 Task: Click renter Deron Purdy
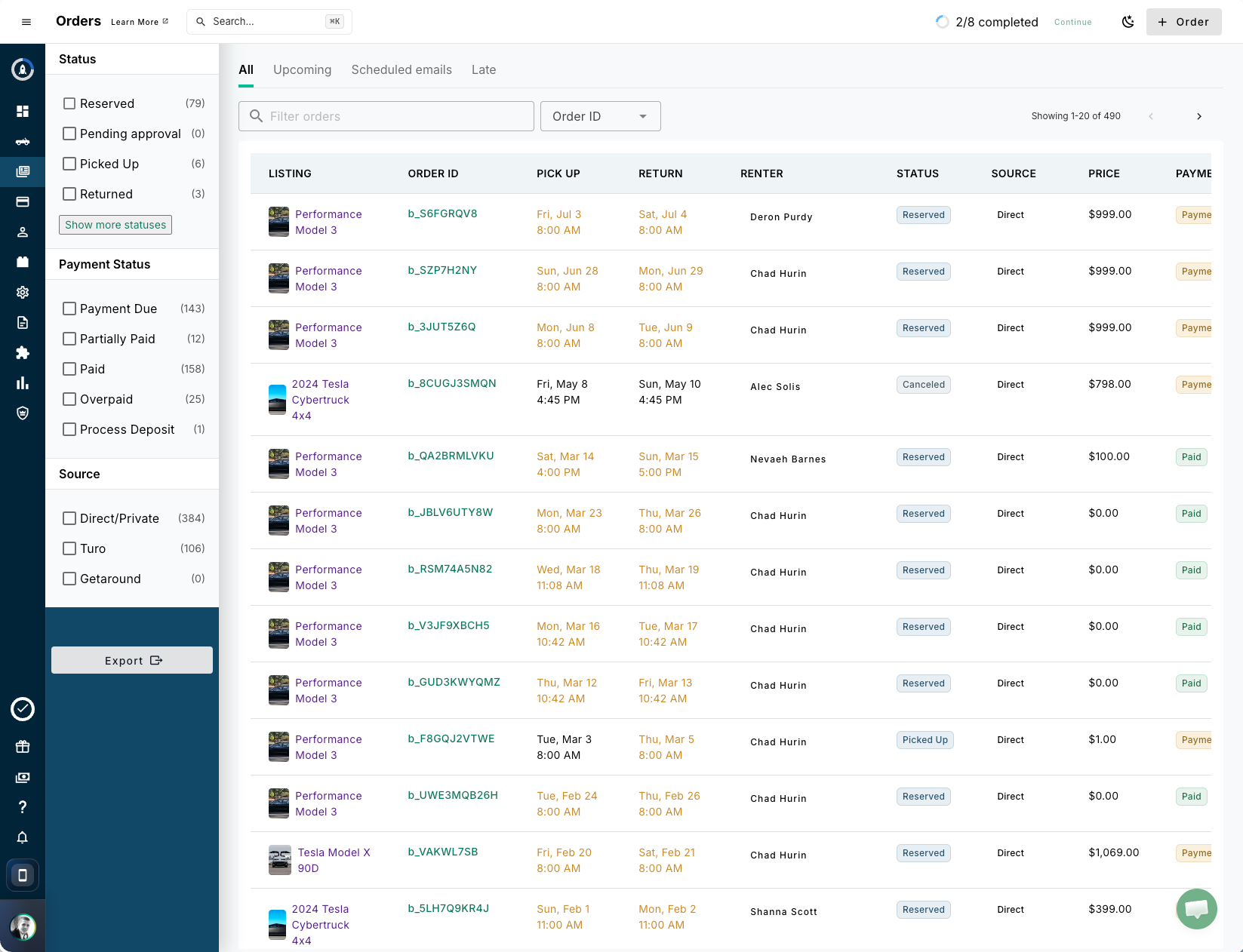781,217
